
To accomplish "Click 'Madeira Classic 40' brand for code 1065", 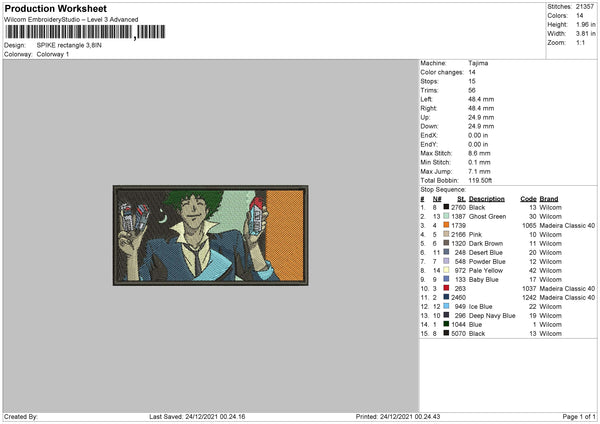I will [567, 225].
